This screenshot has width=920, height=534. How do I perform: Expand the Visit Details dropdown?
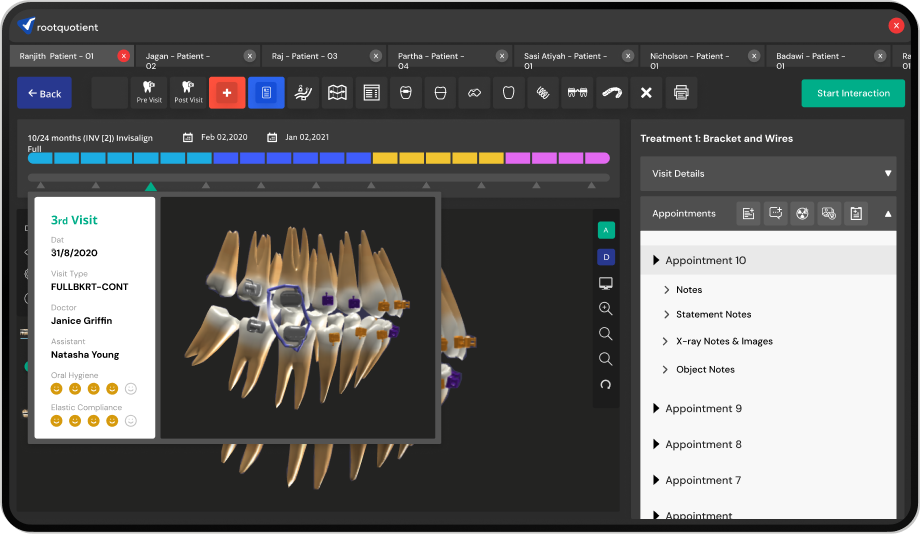pos(888,174)
